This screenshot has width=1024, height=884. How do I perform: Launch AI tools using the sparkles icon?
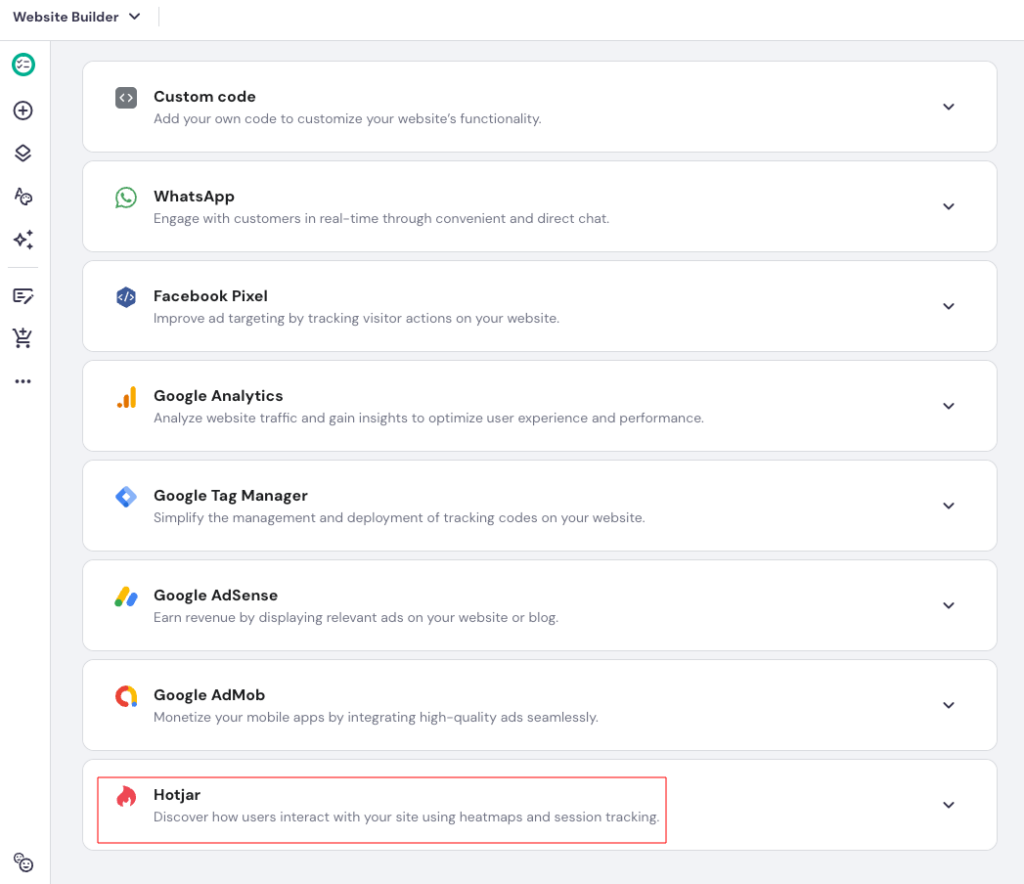(x=22, y=239)
